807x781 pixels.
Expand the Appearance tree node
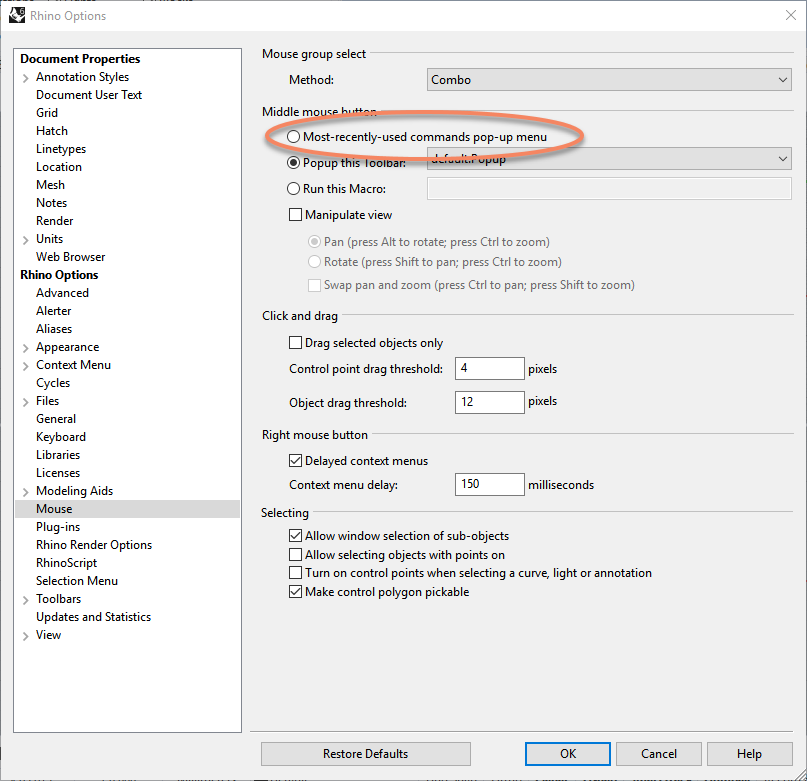[25, 348]
